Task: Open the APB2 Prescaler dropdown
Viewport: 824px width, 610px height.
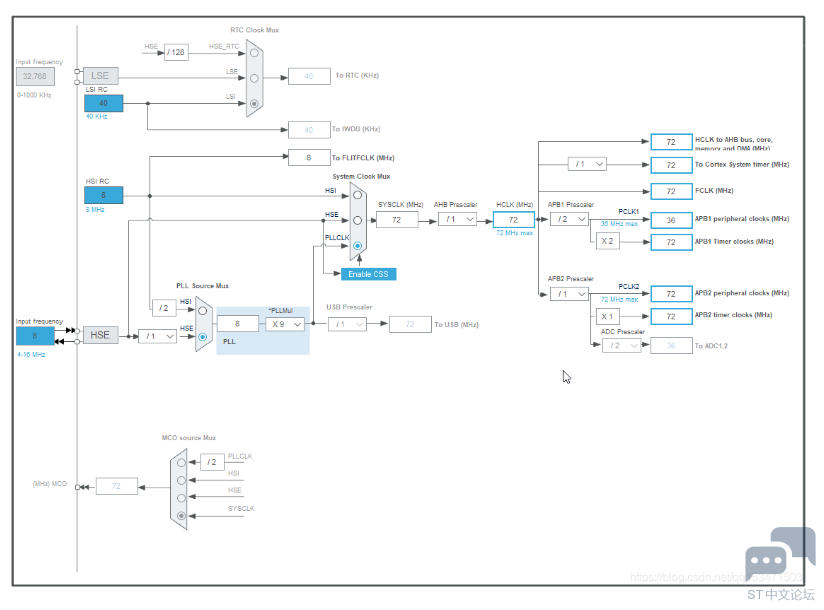Action: [569, 294]
